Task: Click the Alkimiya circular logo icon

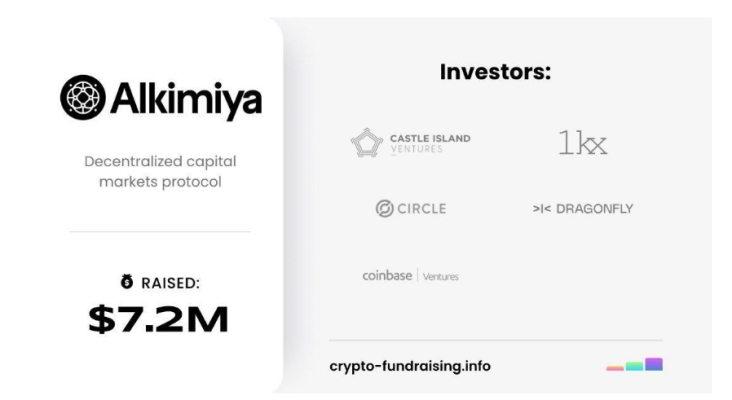Action: coord(83,97)
